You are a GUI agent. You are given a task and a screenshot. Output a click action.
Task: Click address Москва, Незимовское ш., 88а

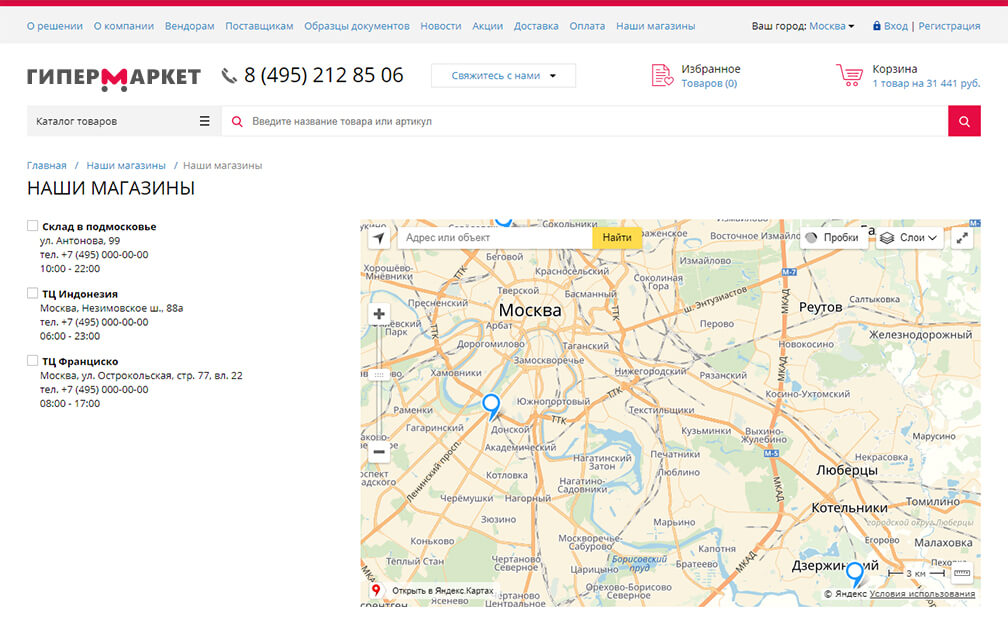[111, 308]
